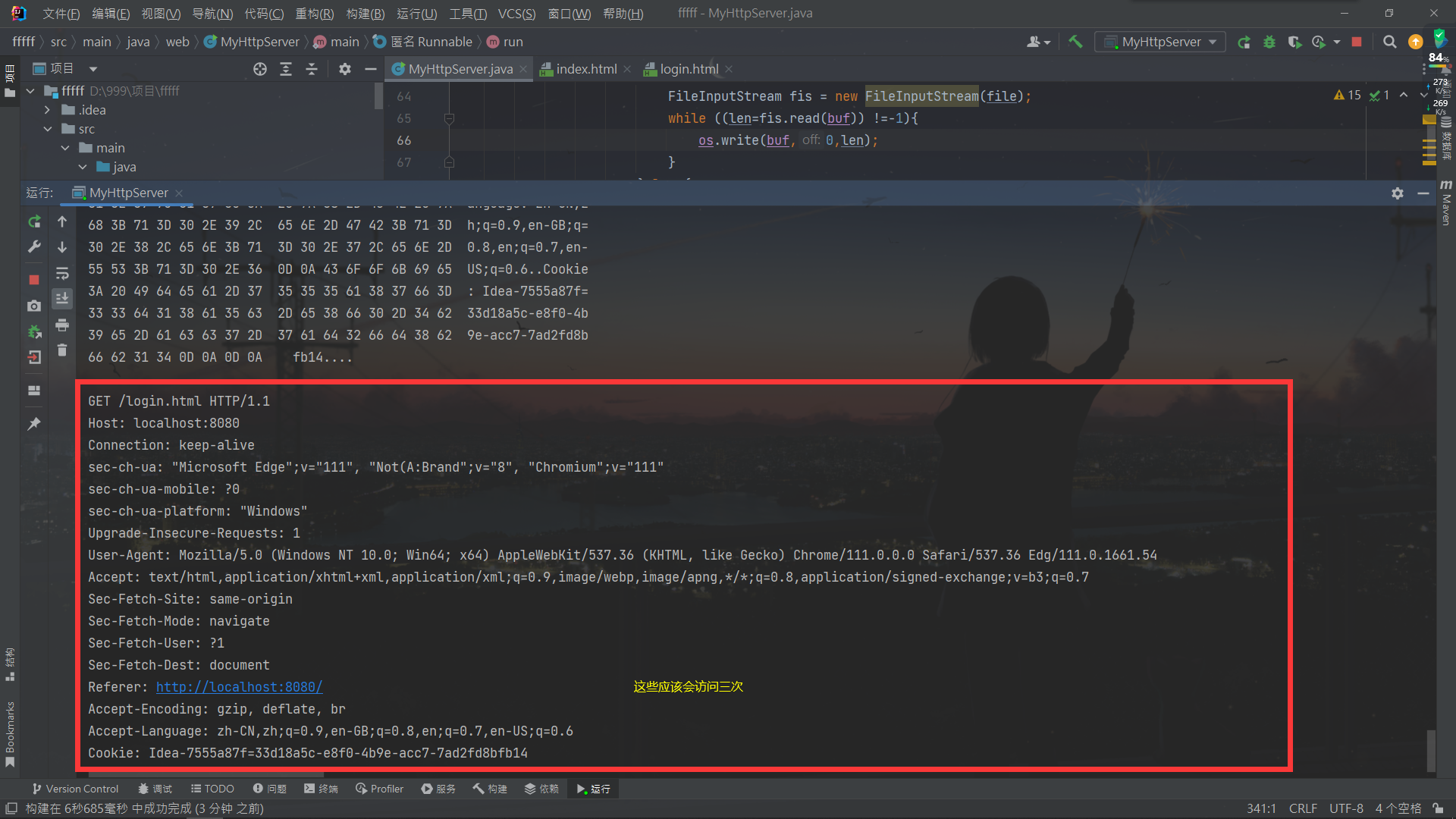Open the Profiler tool window button
The image size is (1456, 819).
coord(379,789)
